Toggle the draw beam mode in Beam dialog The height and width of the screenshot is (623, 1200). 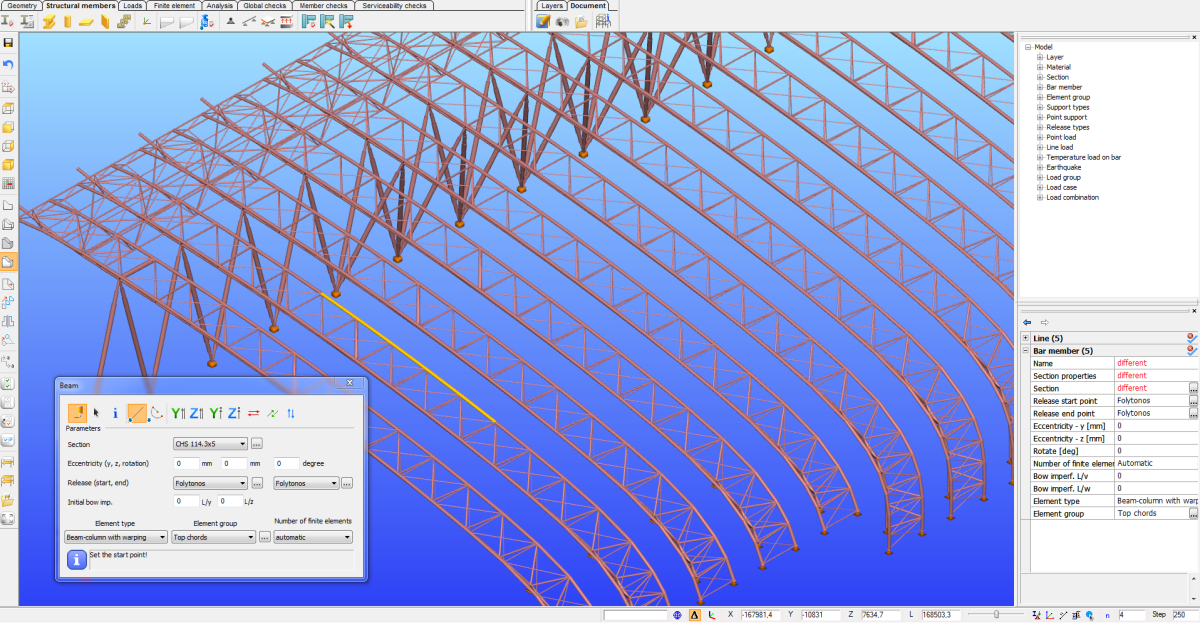tap(76, 412)
